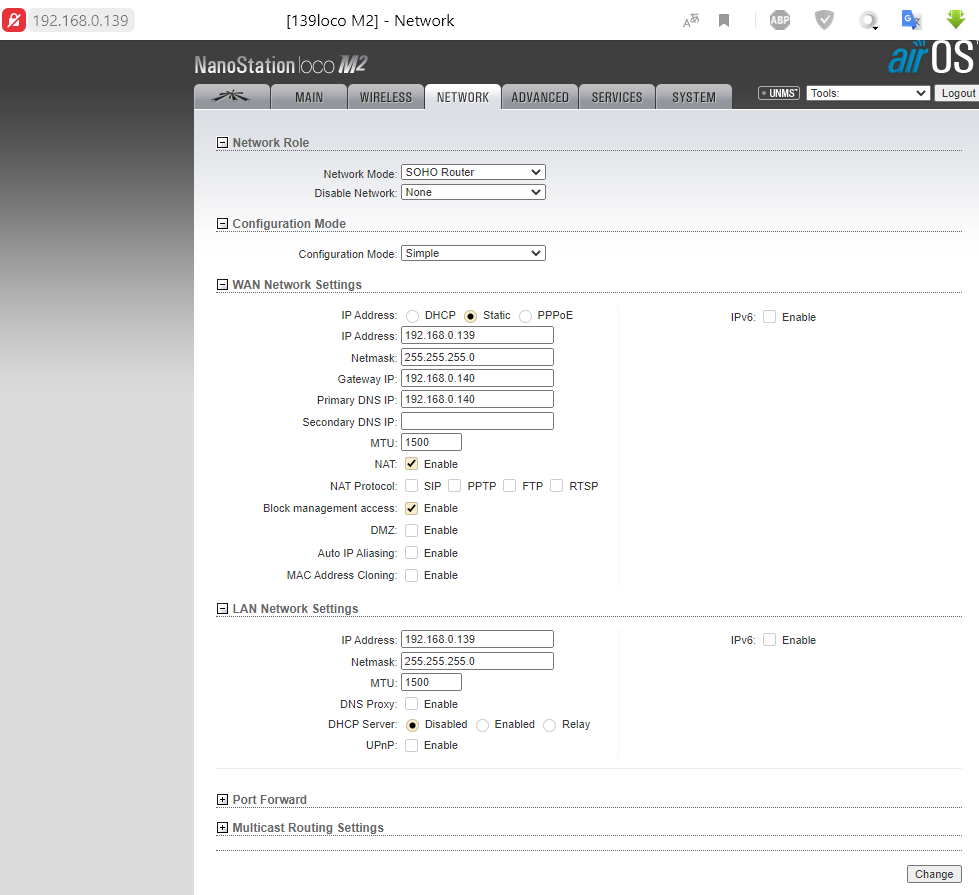The image size is (979, 895).
Task: Select DHCP Server Enabled radio
Action: click(482, 725)
